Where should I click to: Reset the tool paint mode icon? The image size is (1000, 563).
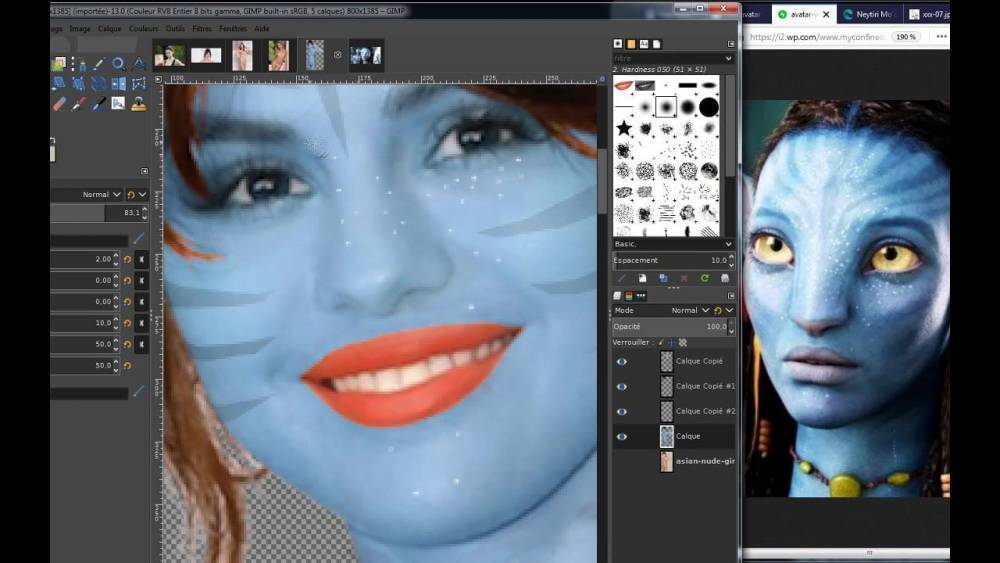click(x=131, y=194)
